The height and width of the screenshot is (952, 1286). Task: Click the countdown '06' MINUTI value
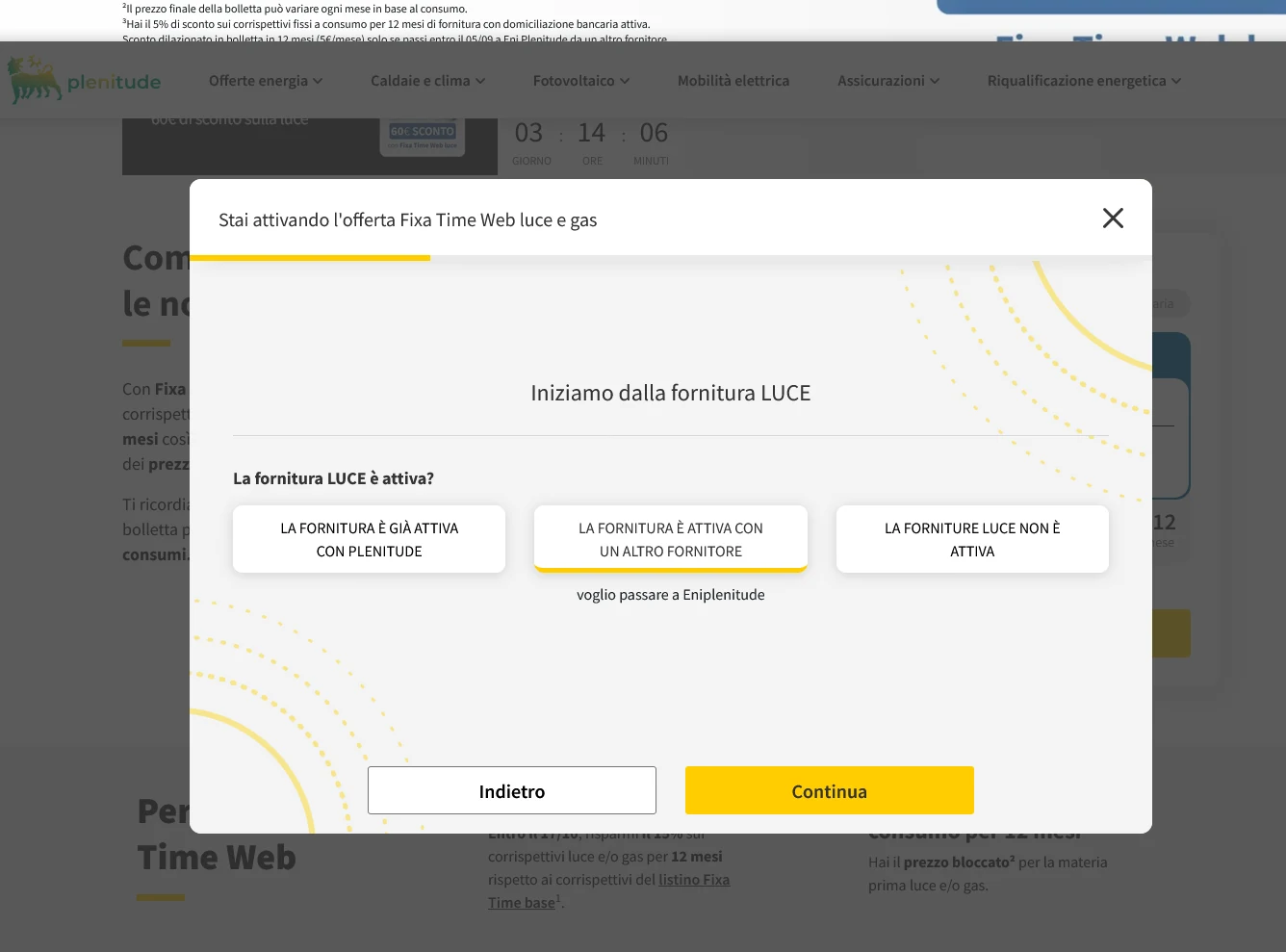[654, 133]
